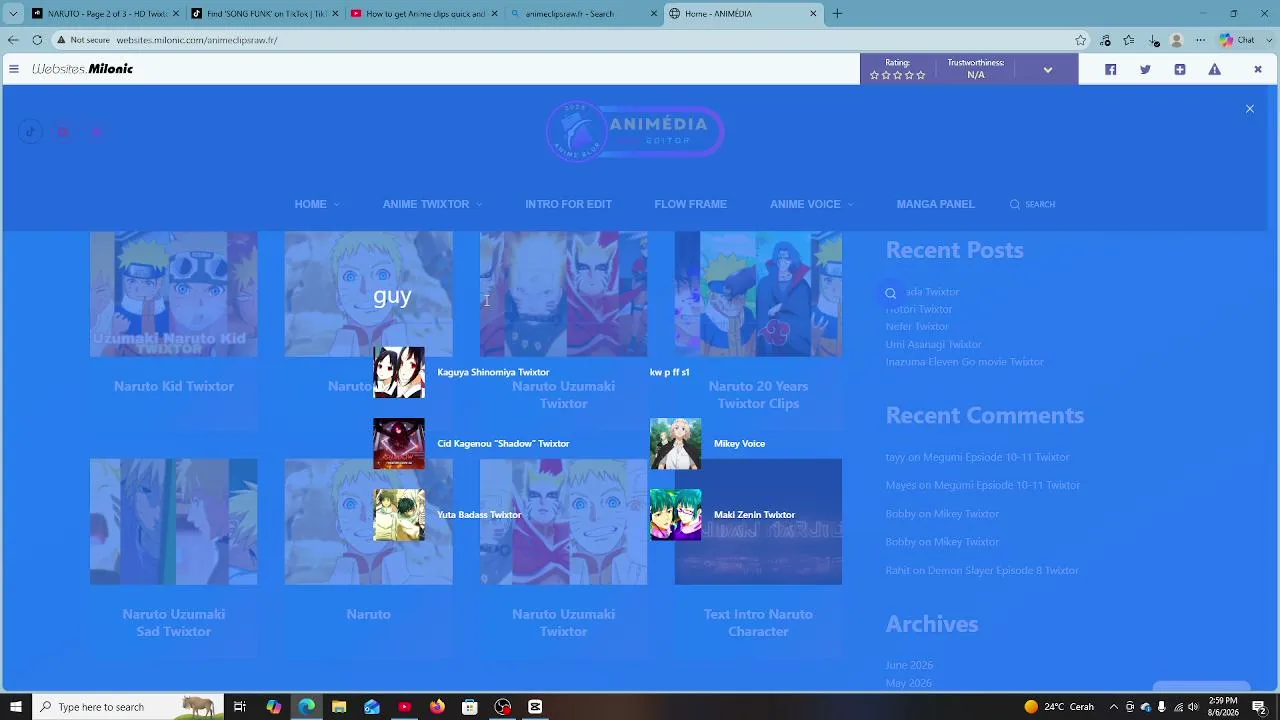
Task: Open CapCut from the taskbar
Action: (535, 707)
